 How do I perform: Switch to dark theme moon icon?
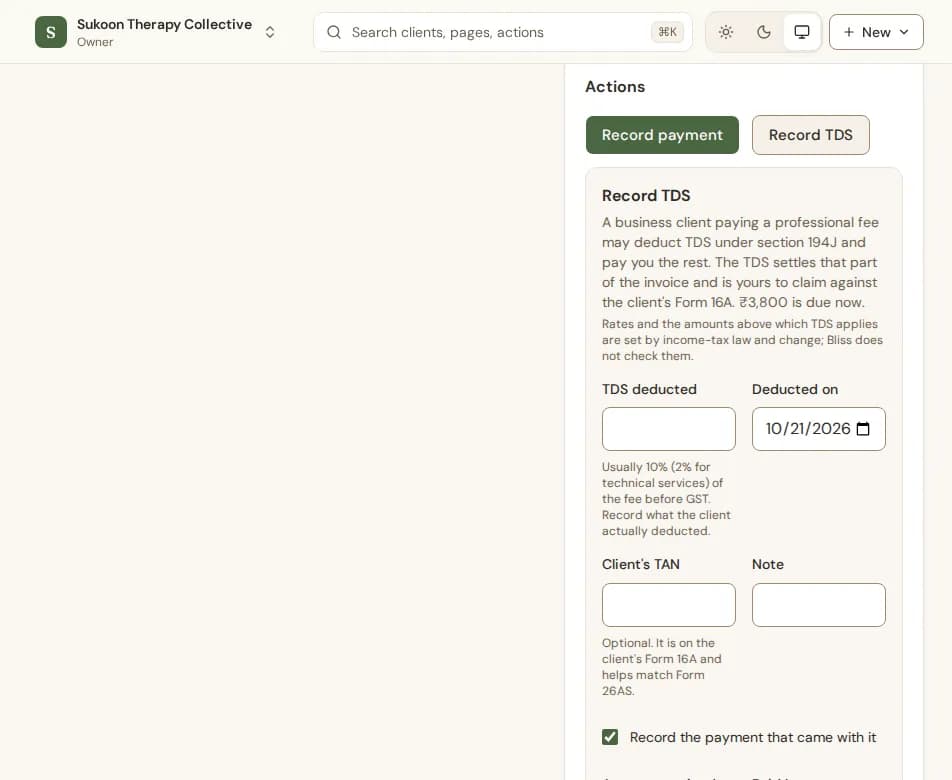pyautogui.click(x=764, y=32)
